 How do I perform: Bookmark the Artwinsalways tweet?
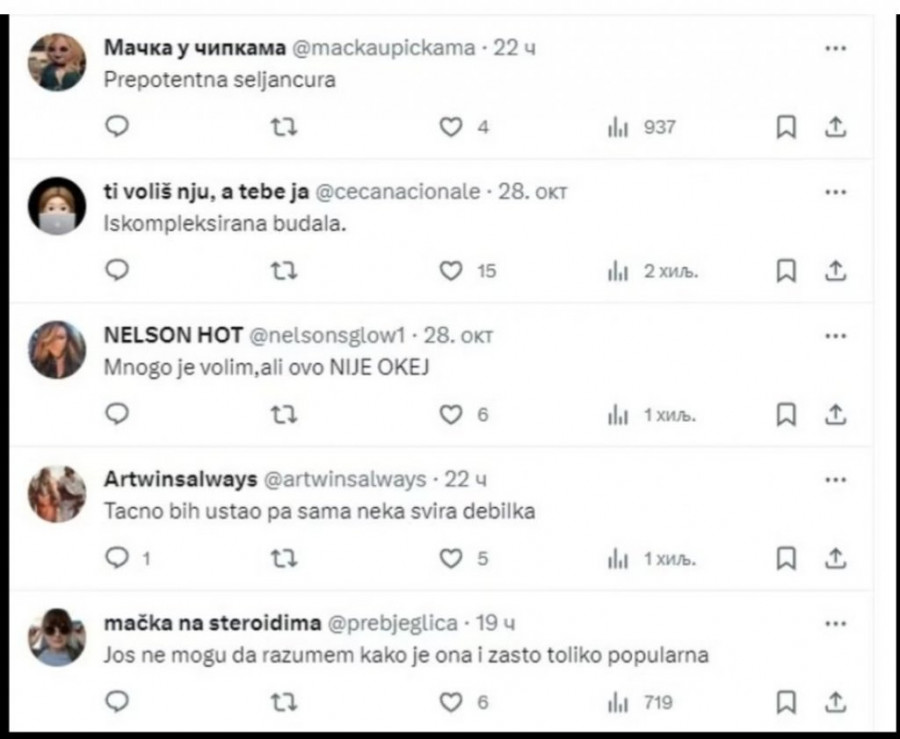[787, 559]
